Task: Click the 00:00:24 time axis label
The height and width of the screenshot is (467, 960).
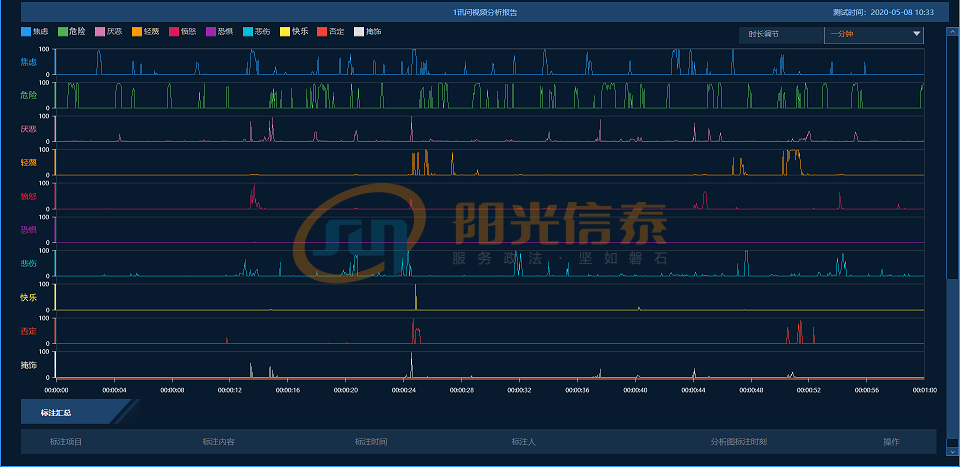Action: coord(403,389)
